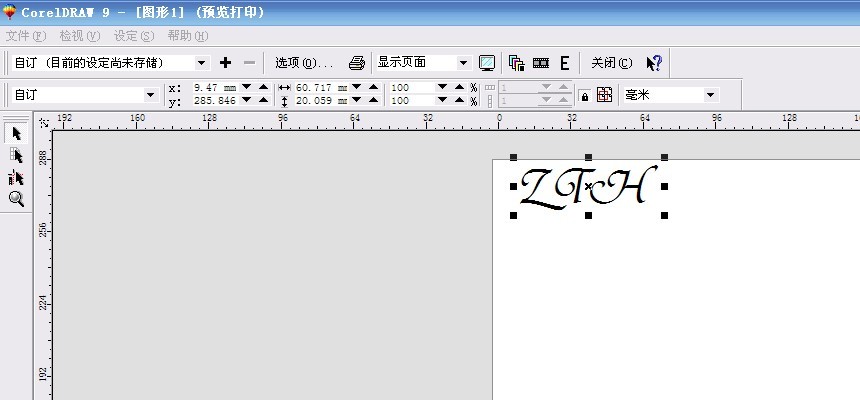Click the top-left selection handle

pyautogui.click(x=513, y=157)
